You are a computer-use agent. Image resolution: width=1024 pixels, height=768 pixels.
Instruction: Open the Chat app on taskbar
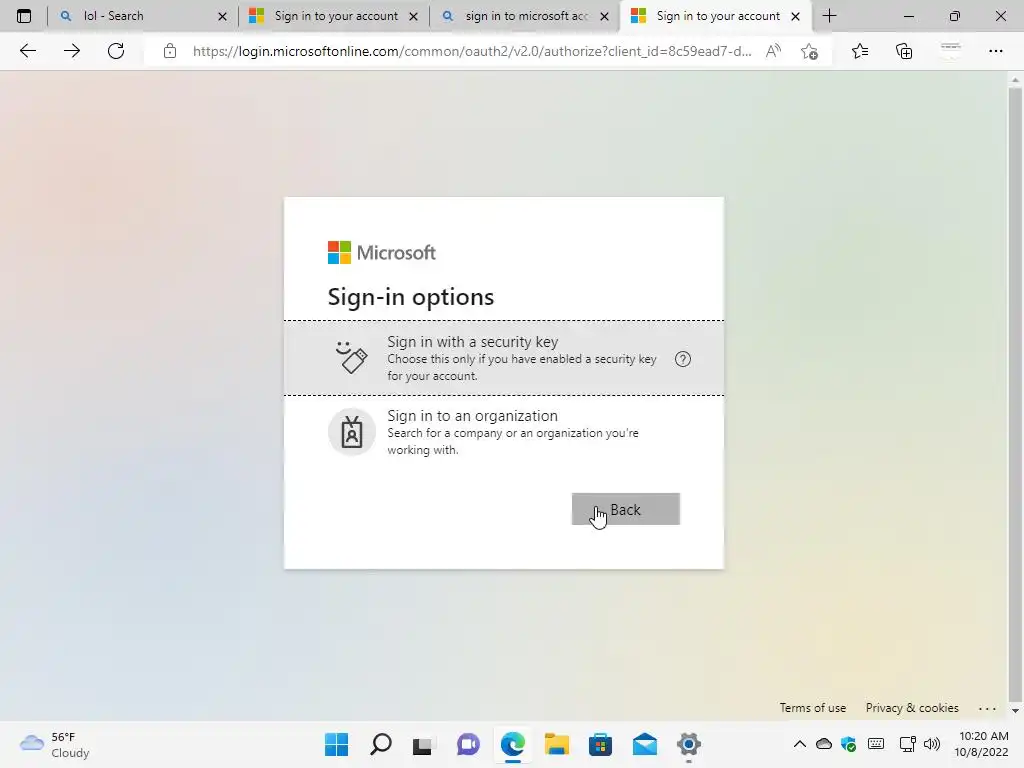coord(468,744)
